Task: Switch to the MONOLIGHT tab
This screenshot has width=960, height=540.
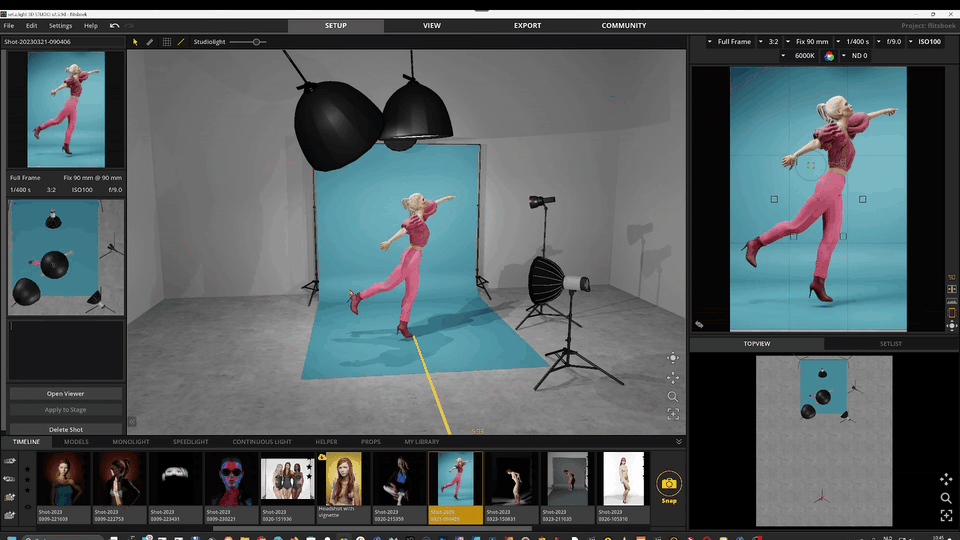Action: coord(130,441)
